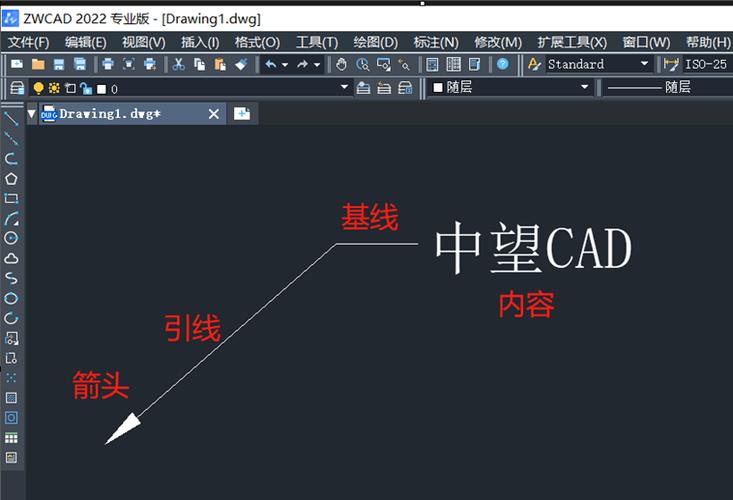The width and height of the screenshot is (733, 500).
Task: Select the Table tool
Action: pos(11,437)
